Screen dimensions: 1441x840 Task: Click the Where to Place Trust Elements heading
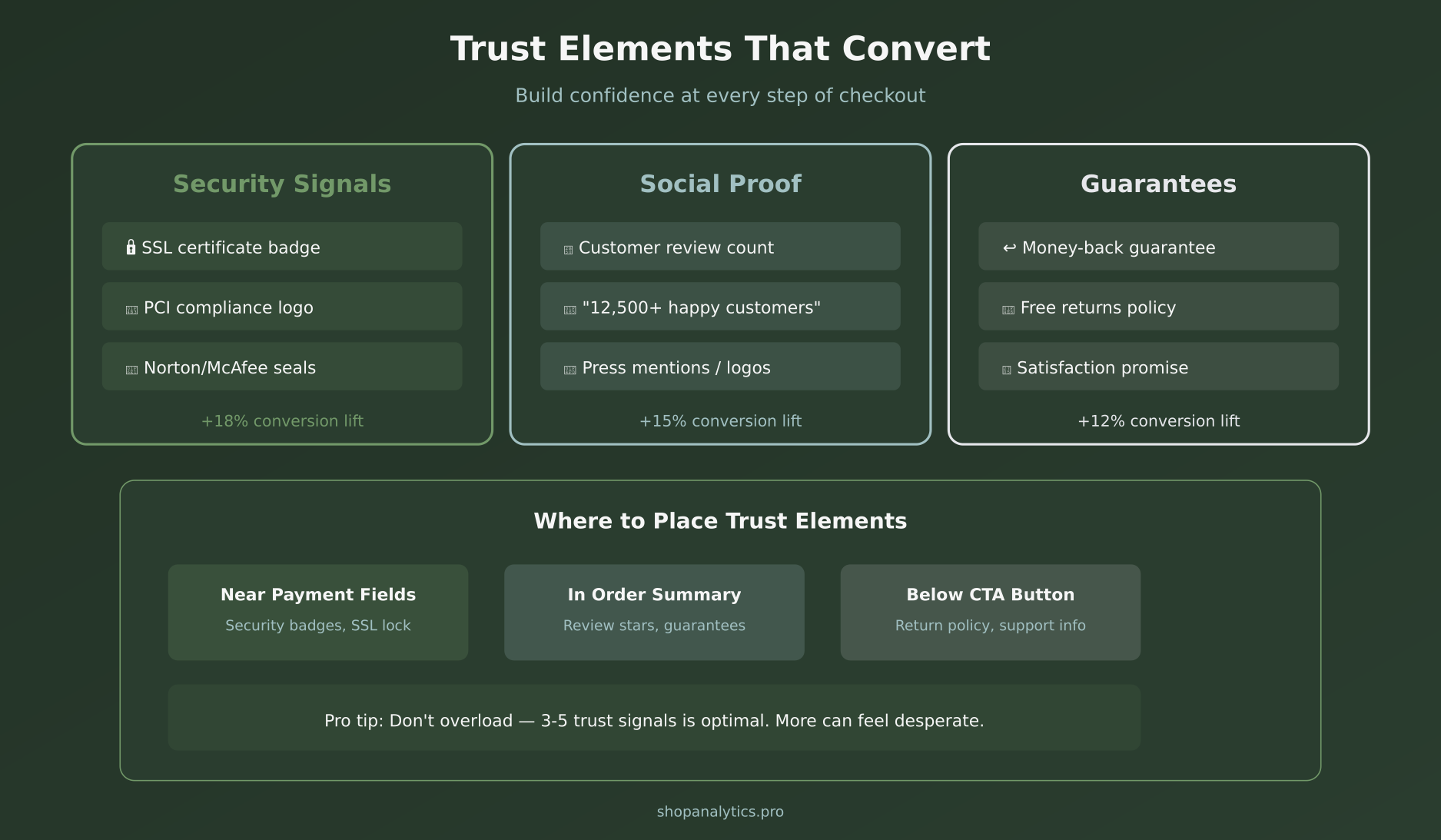click(721, 520)
